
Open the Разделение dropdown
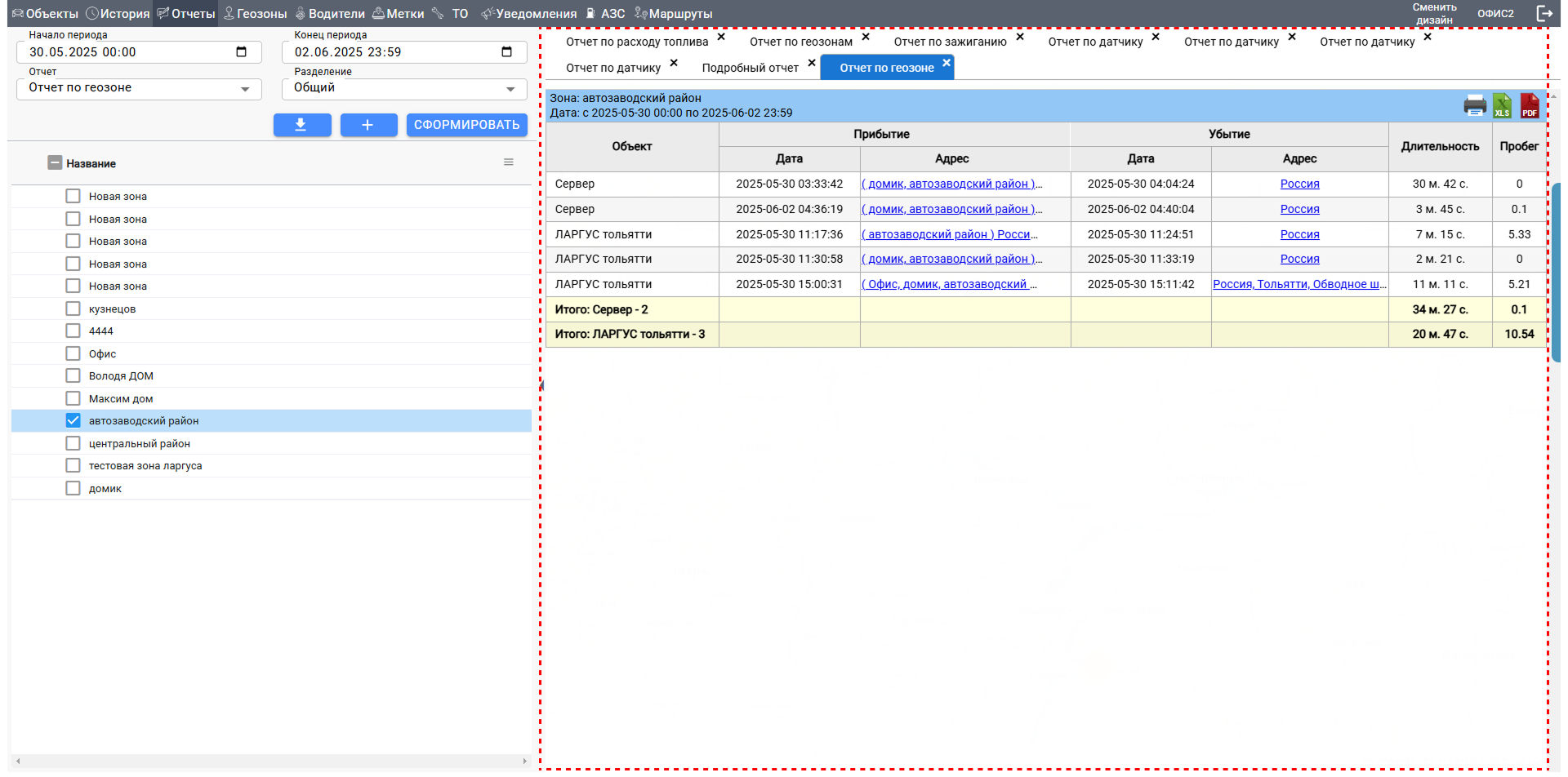[510, 89]
